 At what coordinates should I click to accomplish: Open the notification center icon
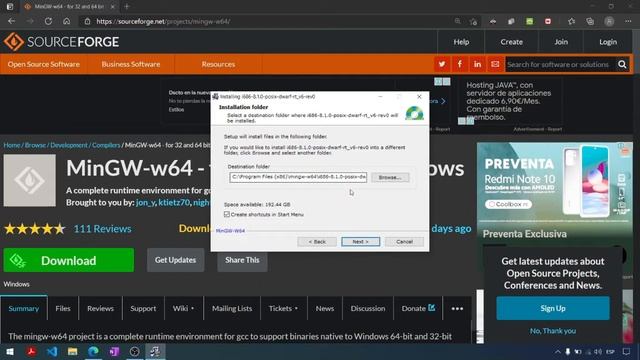pyautogui.click(x=627, y=351)
